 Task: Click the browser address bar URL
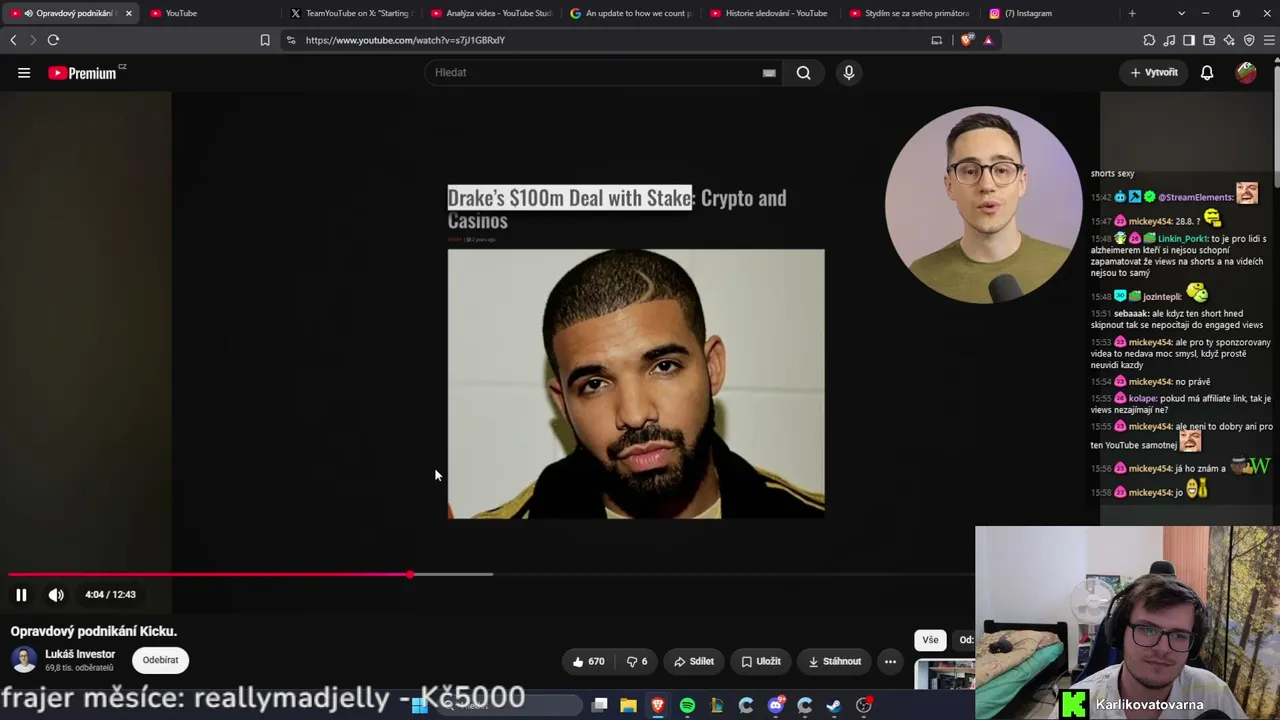[x=405, y=40]
